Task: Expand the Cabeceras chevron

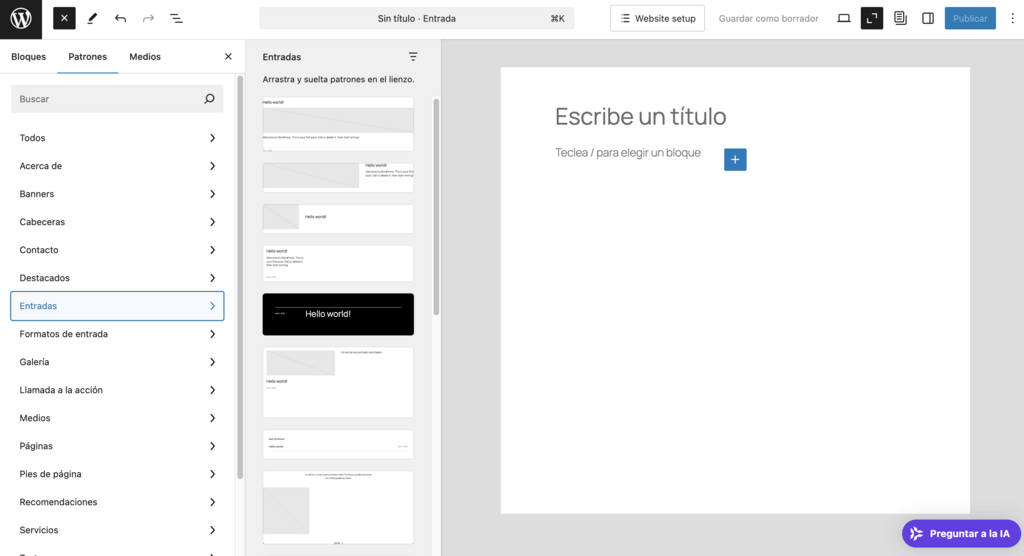Action: (212, 222)
